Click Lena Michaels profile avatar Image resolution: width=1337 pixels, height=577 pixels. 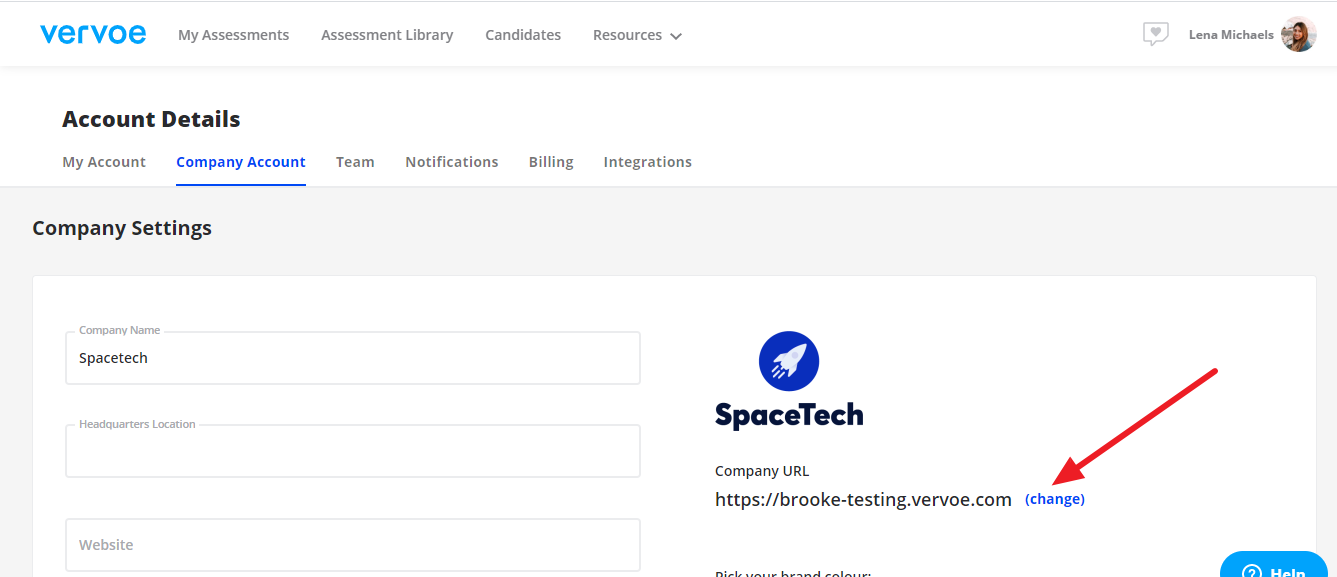tap(1298, 35)
